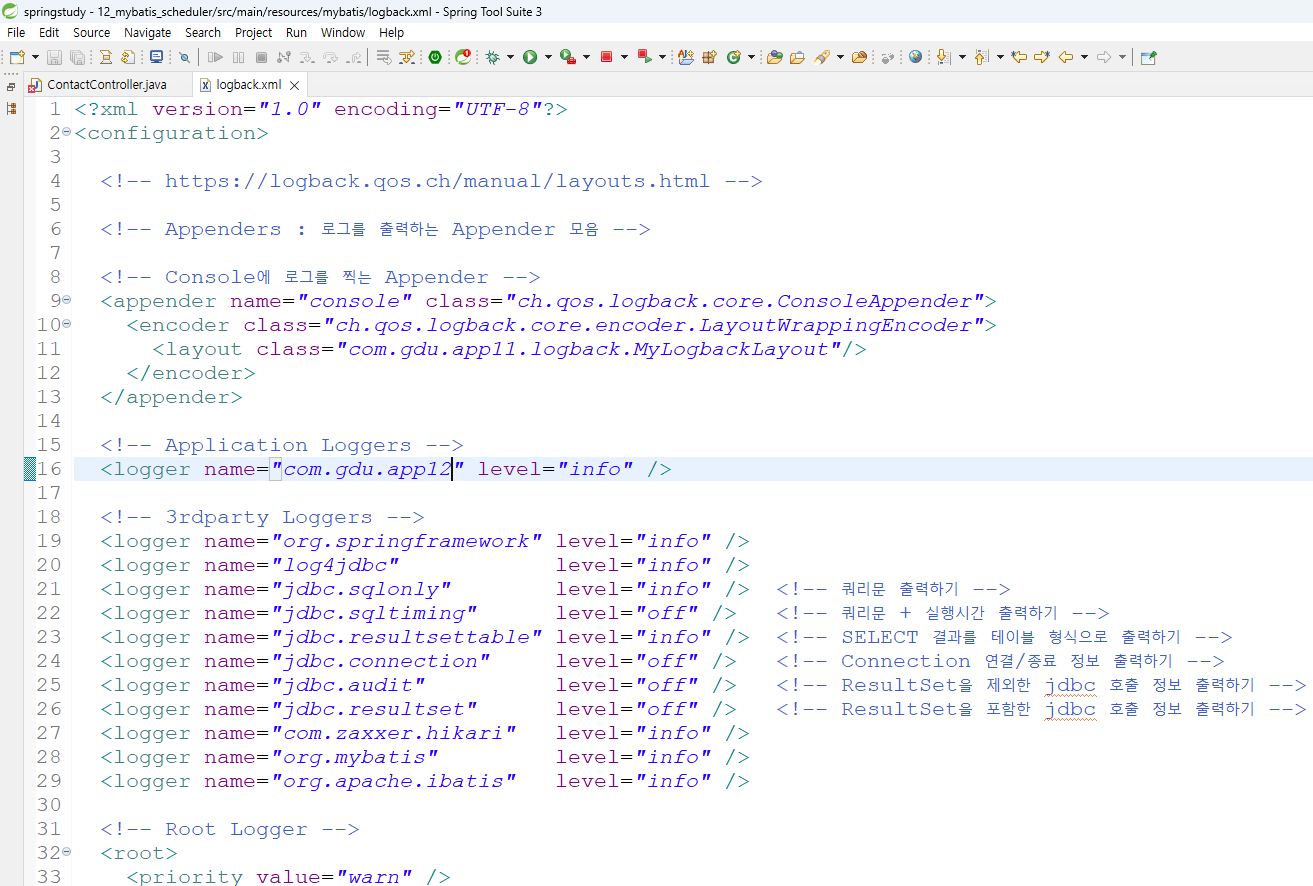The height and width of the screenshot is (886, 1313).
Task: Click the Last Edit Location icon
Action: pyautogui.click(x=1019, y=57)
